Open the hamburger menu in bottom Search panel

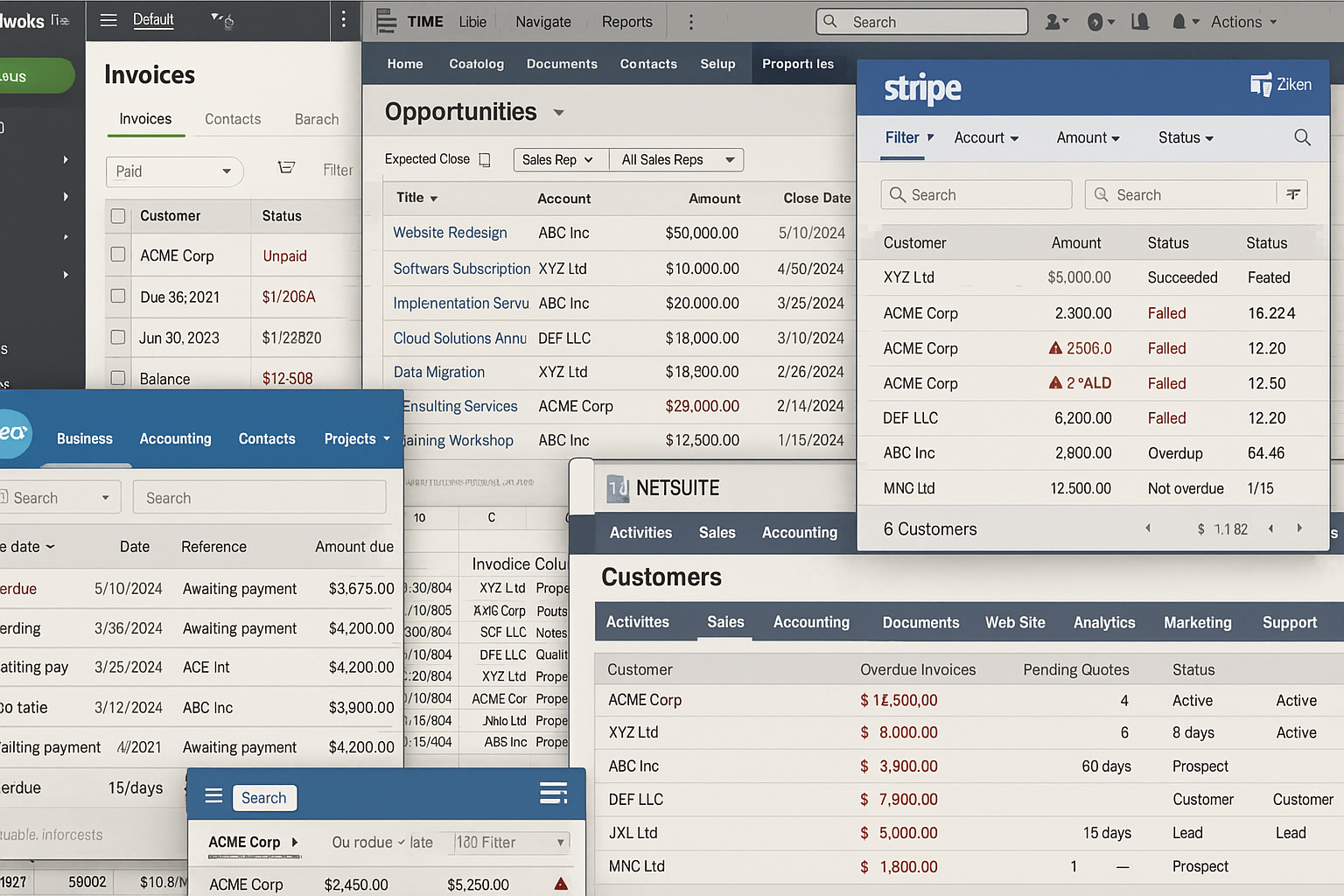[213, 796]
